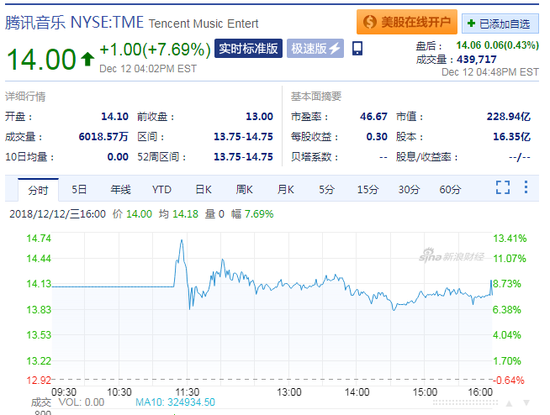This screenshot has width=550, height=415.
Task: Click the 14.74 price axis label
Action: 39,239
